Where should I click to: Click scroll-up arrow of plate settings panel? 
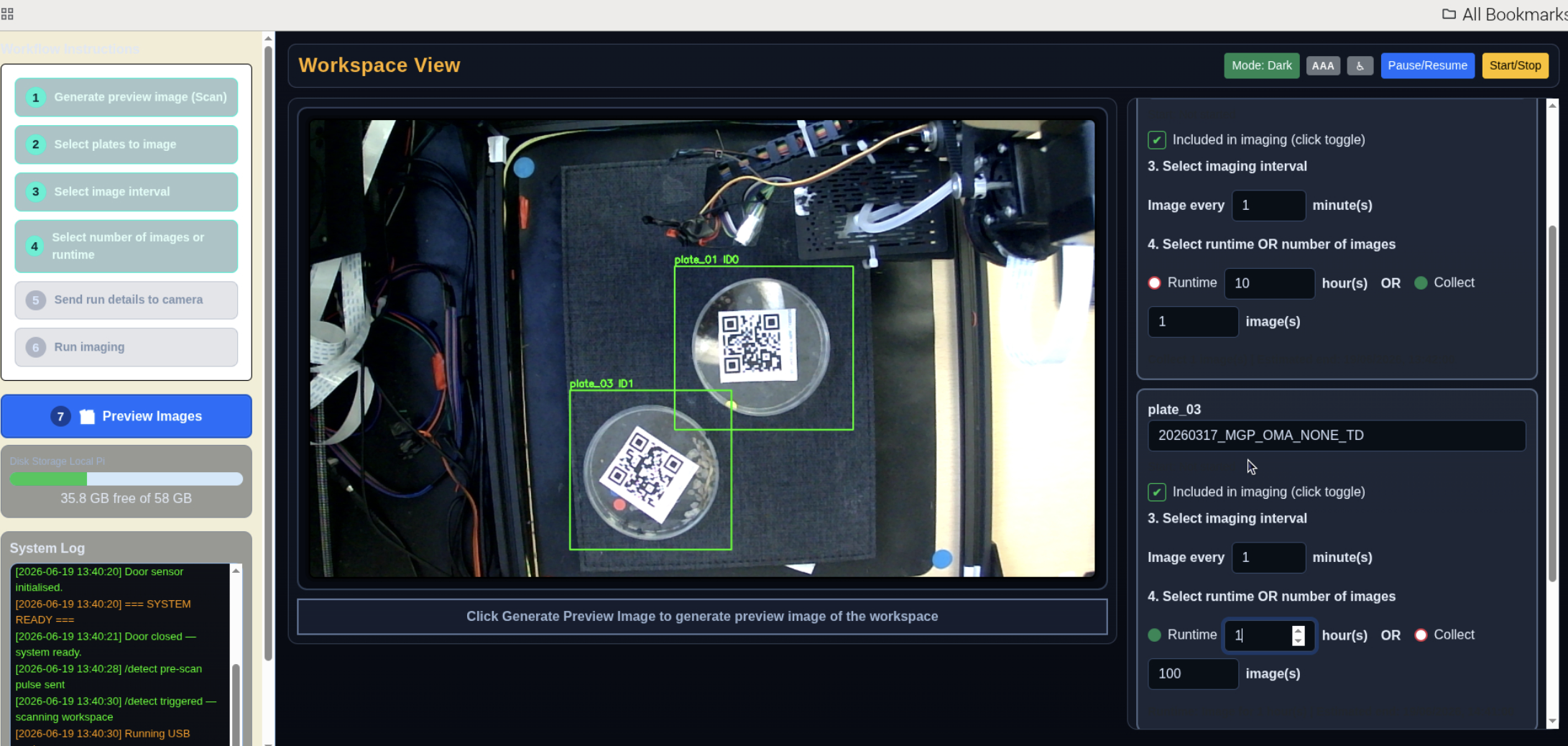click(1552, 106)
